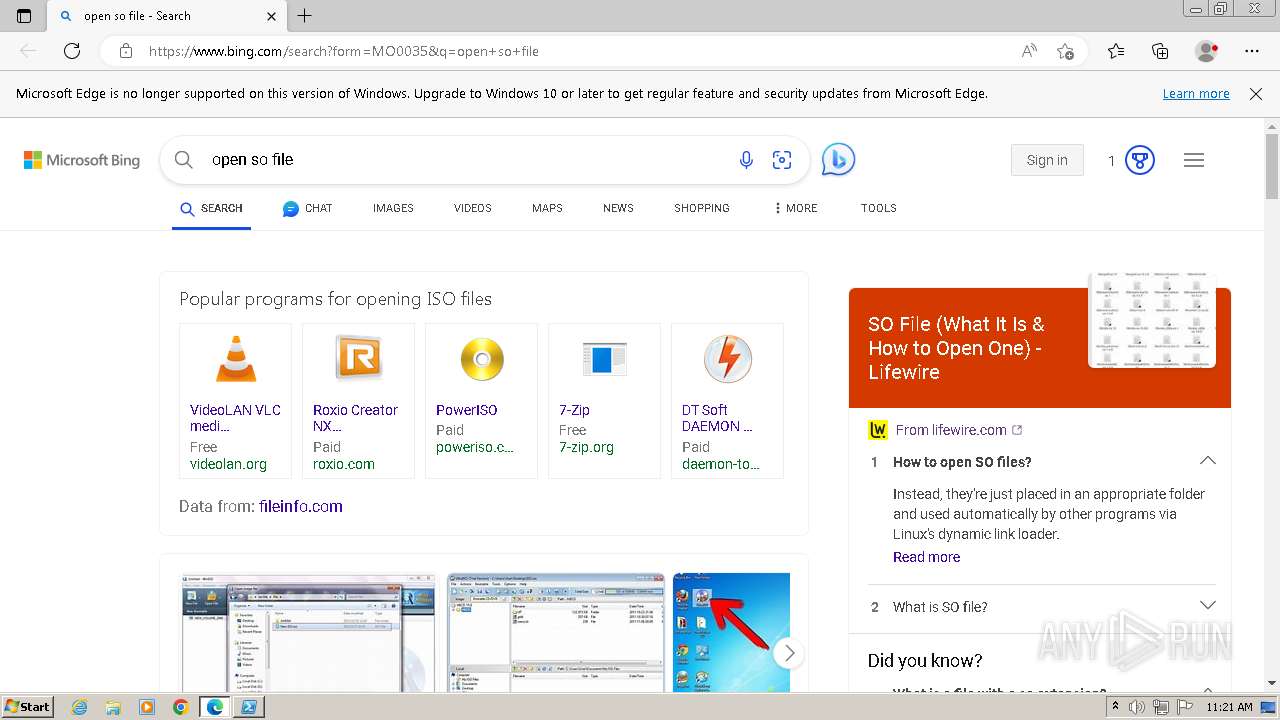The image size is (1280, 720).
Task: Switch to the IMAGES tab
Action: coord(393,208)
